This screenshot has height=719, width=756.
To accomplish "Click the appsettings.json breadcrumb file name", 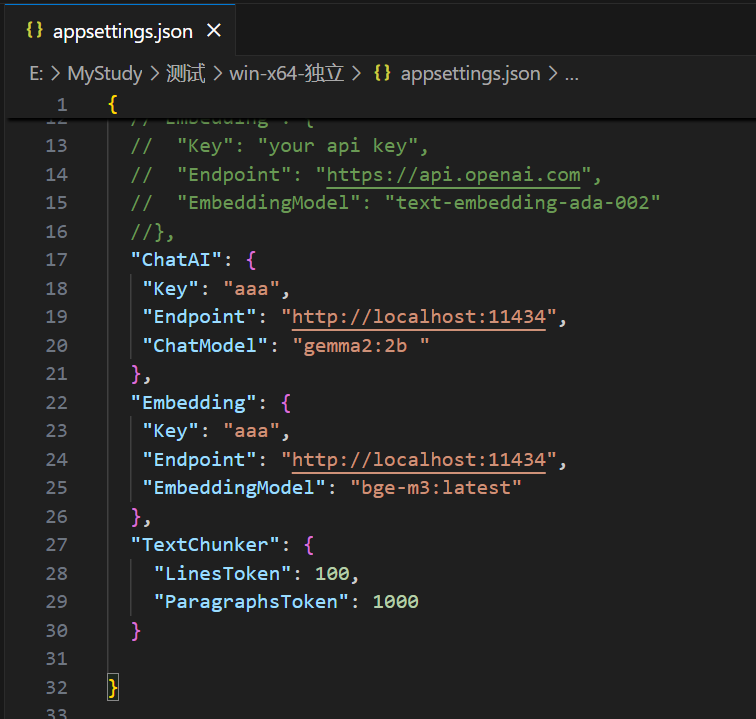I will click(x=470, y=73).
